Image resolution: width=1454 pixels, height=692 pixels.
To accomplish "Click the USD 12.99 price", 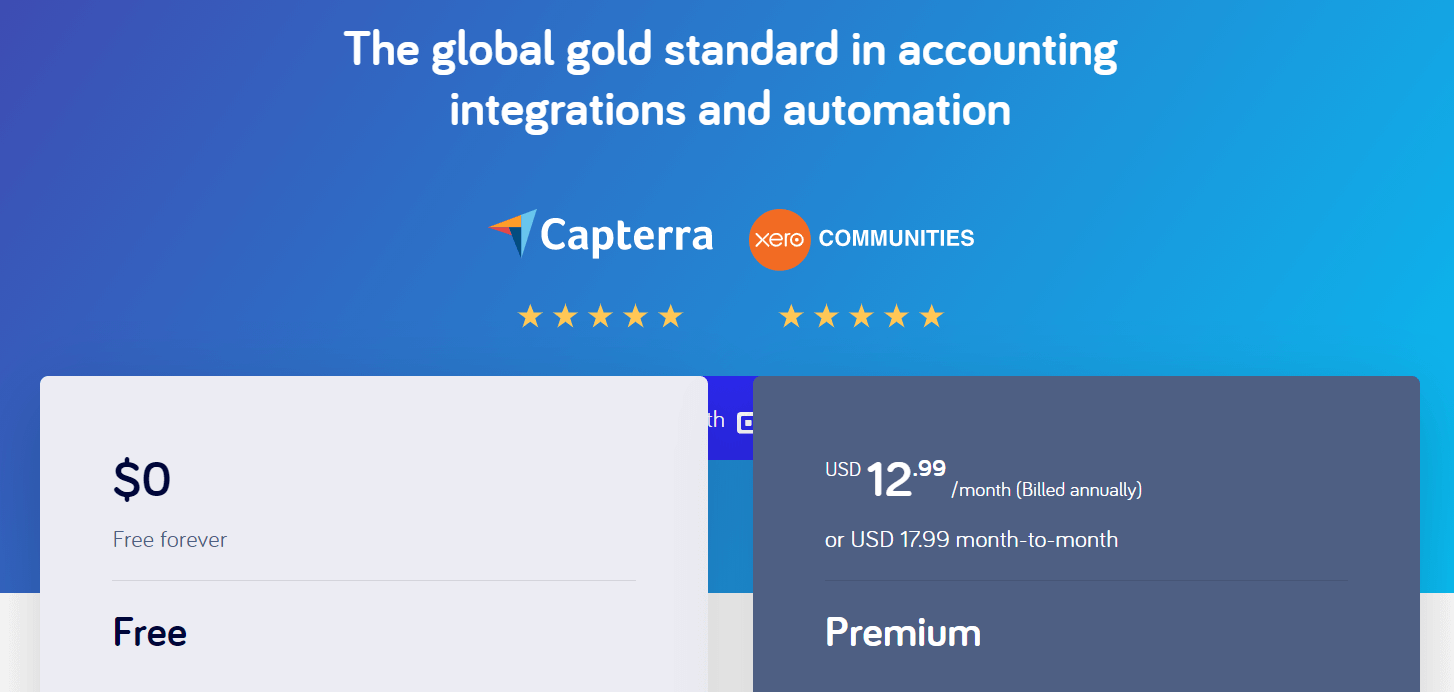I will [885, 478].
